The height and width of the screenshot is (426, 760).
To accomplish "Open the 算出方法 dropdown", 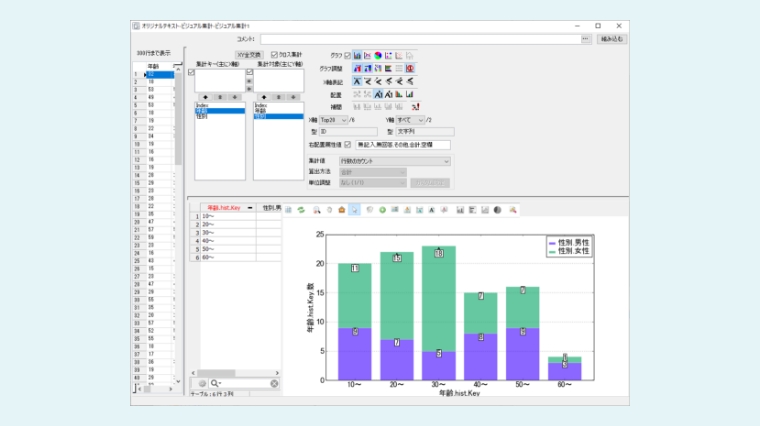I will 372,172.
